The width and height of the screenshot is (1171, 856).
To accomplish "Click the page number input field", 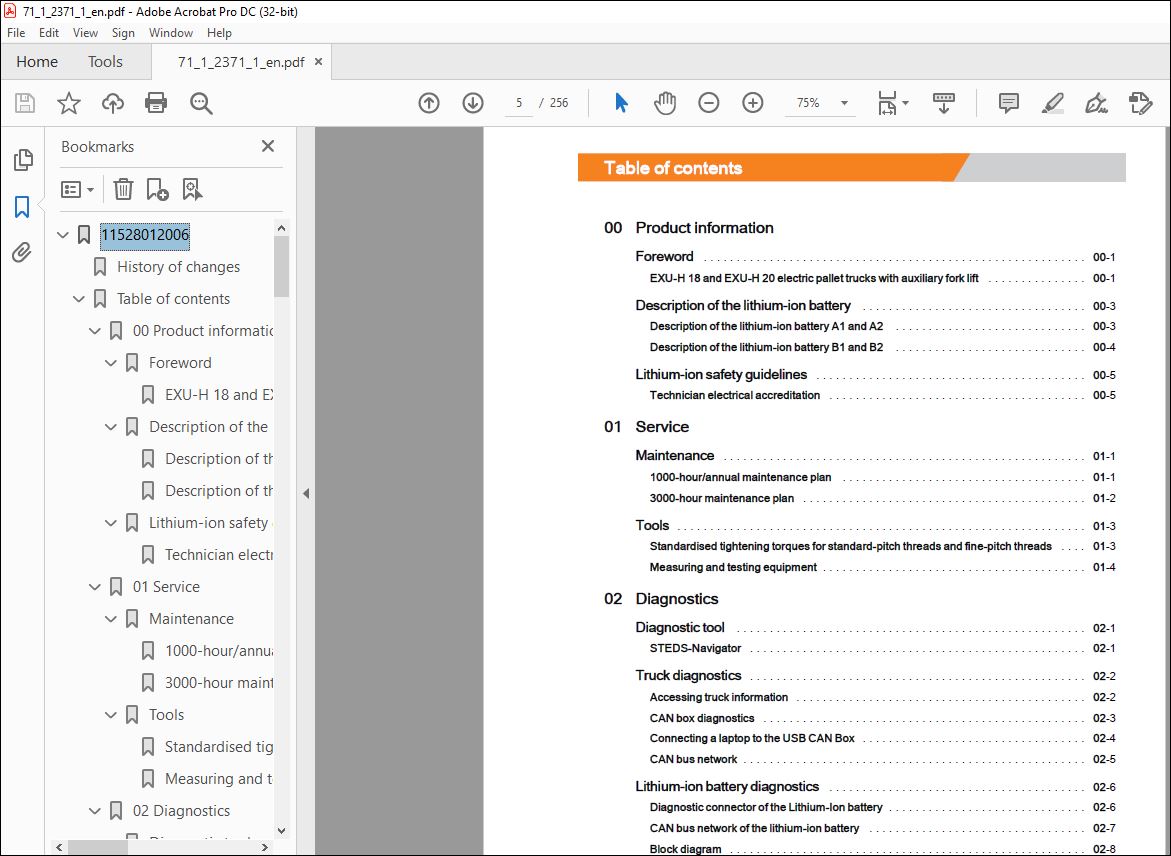I will 518,102.
